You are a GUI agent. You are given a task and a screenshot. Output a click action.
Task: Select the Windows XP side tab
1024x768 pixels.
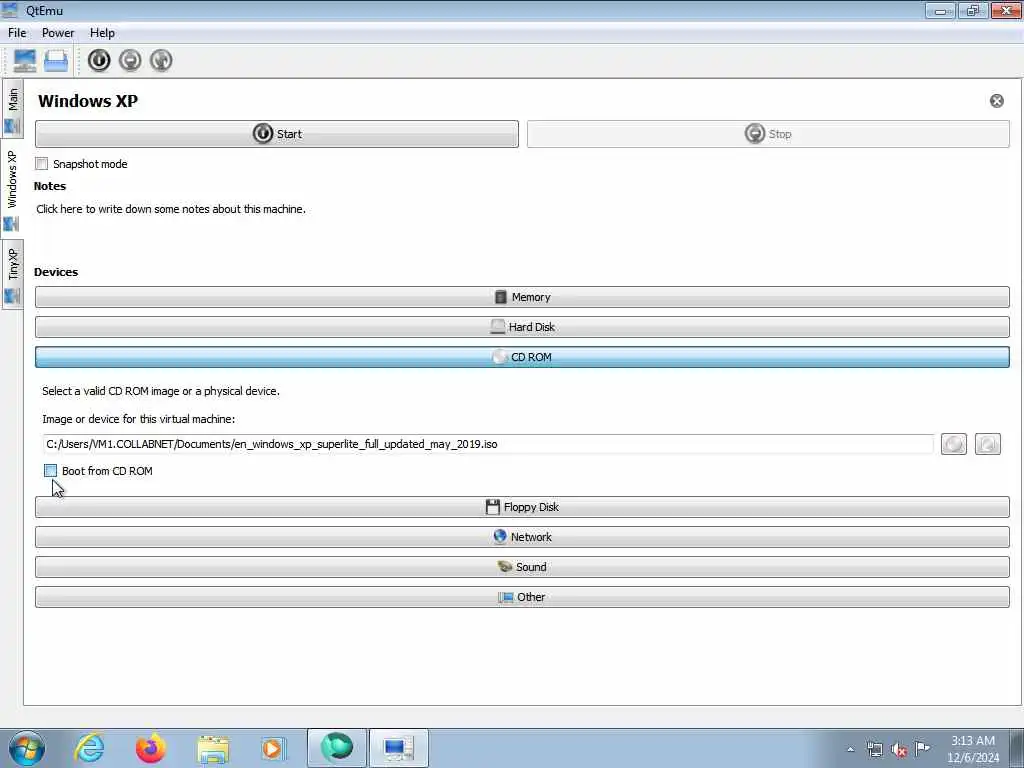(12, 189)
